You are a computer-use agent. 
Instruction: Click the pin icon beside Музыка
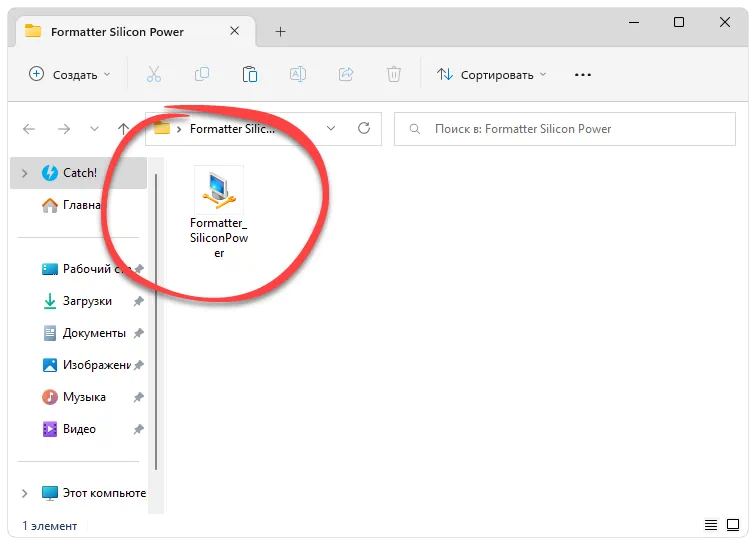point(138,397)
